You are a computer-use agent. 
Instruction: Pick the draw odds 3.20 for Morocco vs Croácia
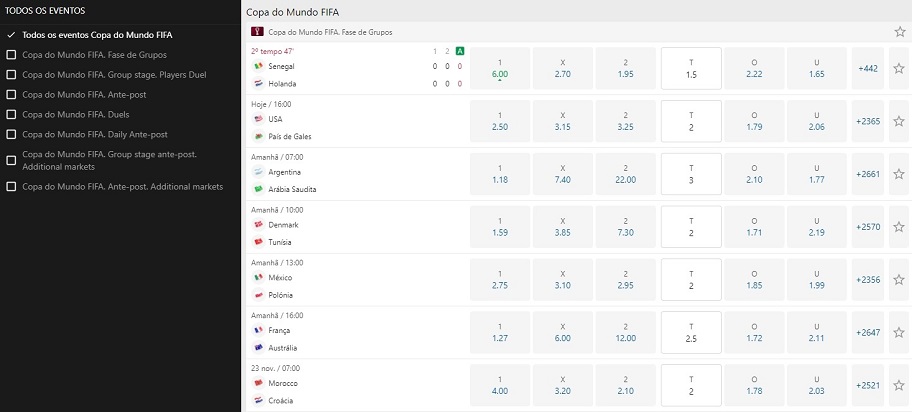pyautogui.click(x=563, y=386)
